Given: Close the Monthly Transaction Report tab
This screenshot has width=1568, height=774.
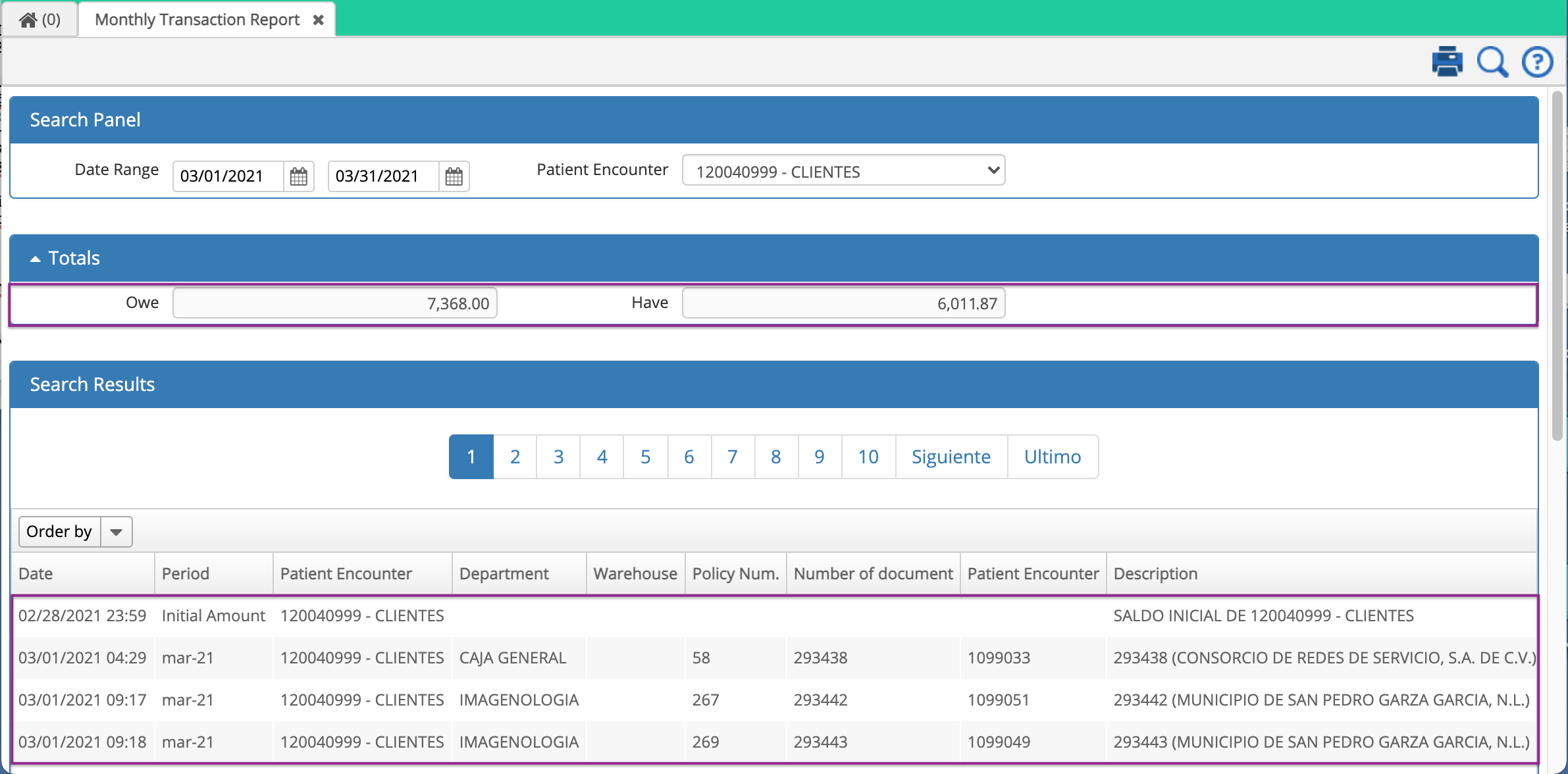Looking at the screenshot, I should coord(319,19).
